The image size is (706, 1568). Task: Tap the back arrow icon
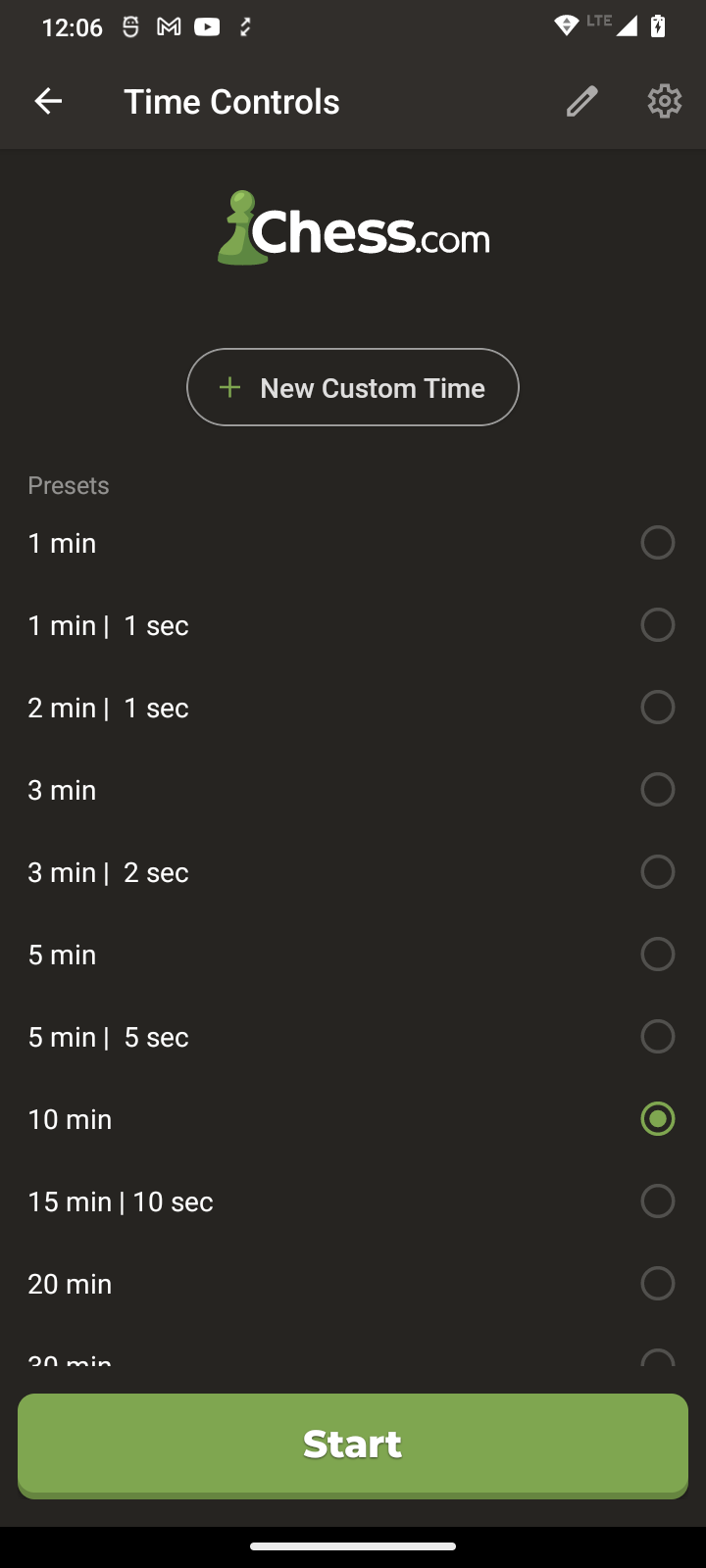pos(48,101)
